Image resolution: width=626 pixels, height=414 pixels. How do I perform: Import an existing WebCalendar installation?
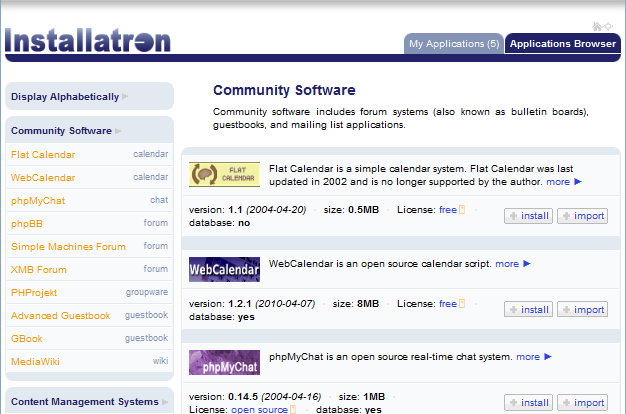click(x=582, y=309)
